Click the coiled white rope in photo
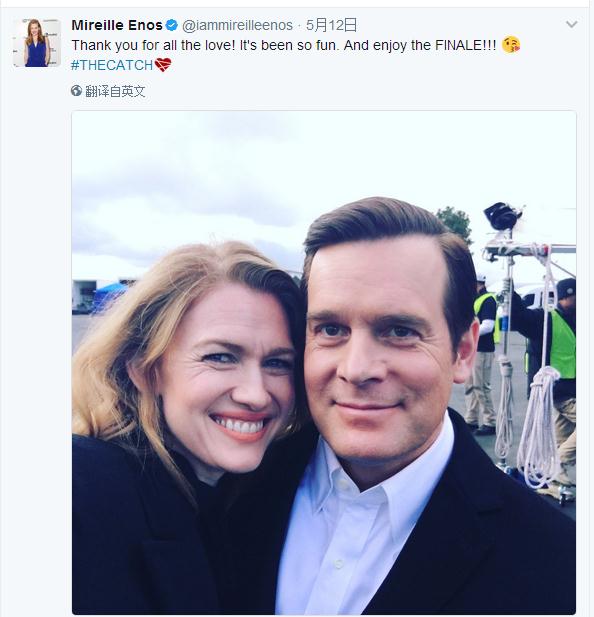594x617 pixels. point(537,429)
